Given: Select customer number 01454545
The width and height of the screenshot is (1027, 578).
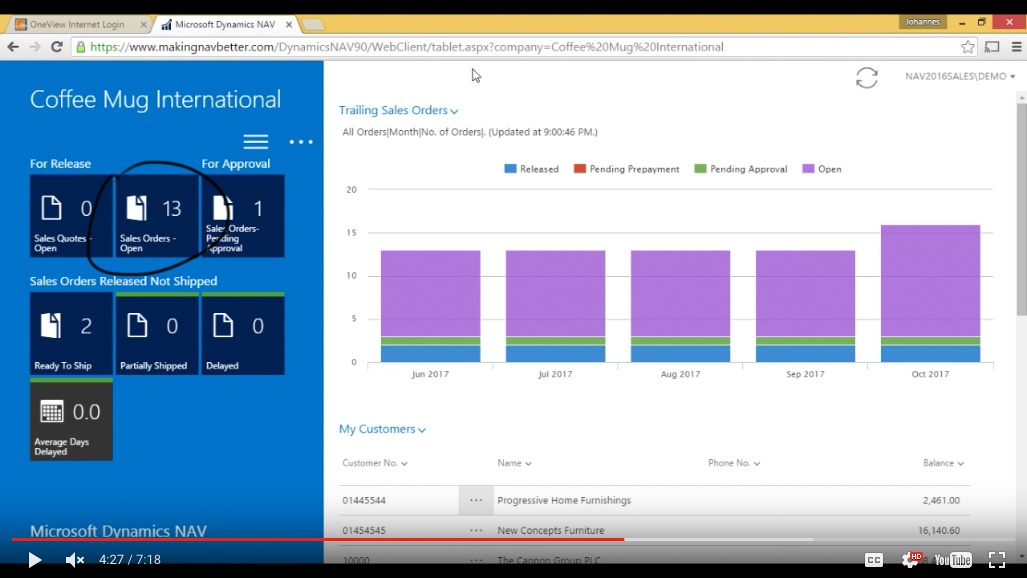Looking at the screenshot, I should pos(364,530).
